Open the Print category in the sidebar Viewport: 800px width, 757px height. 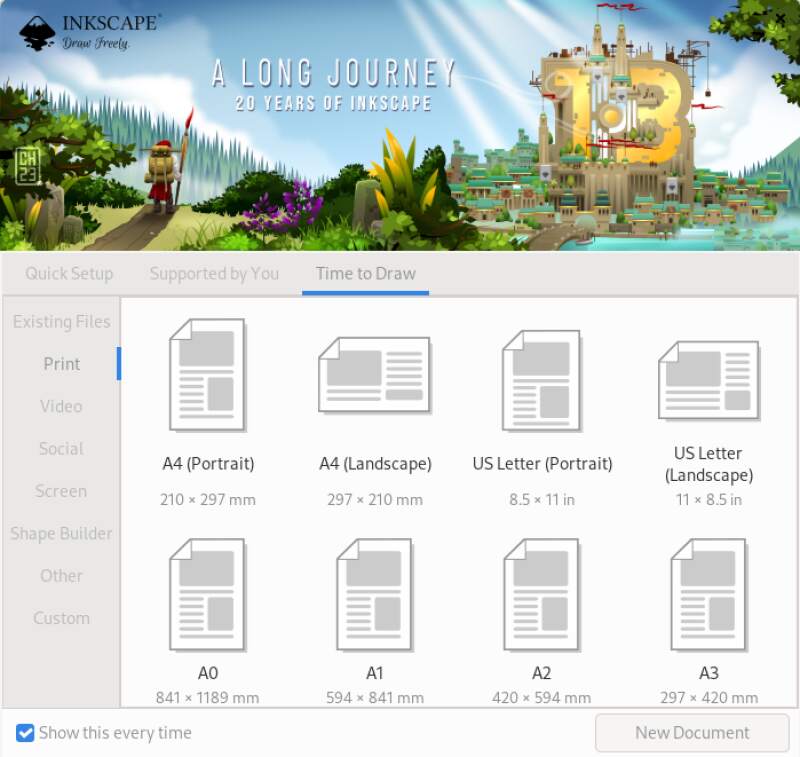tap(61, 364)
